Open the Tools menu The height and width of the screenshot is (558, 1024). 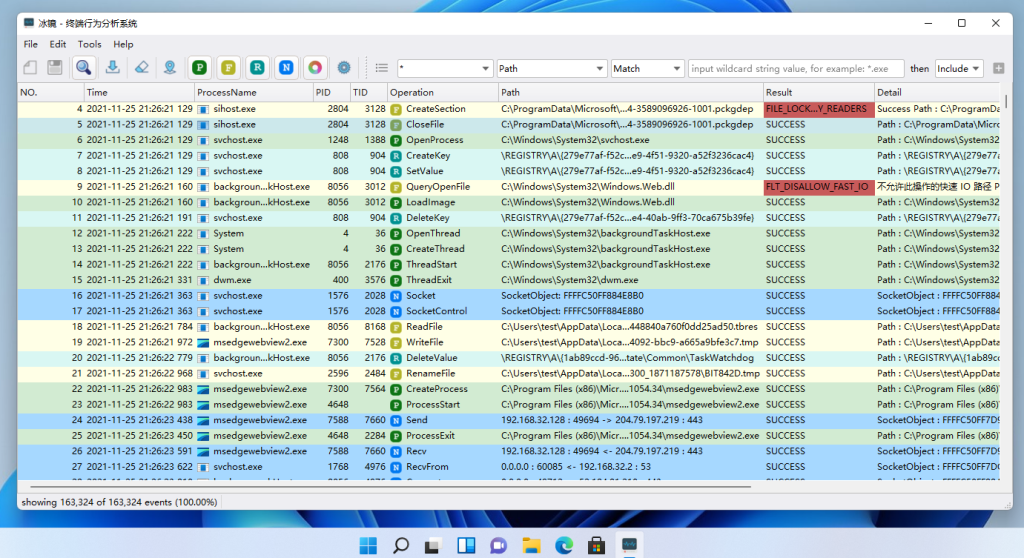coord(90,44)
